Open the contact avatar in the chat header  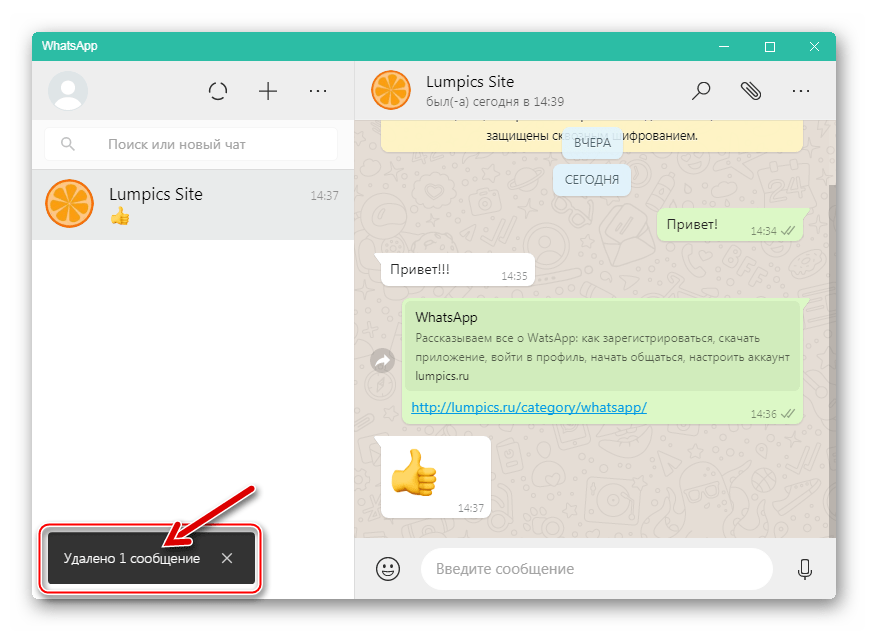(x=391, y=90)
